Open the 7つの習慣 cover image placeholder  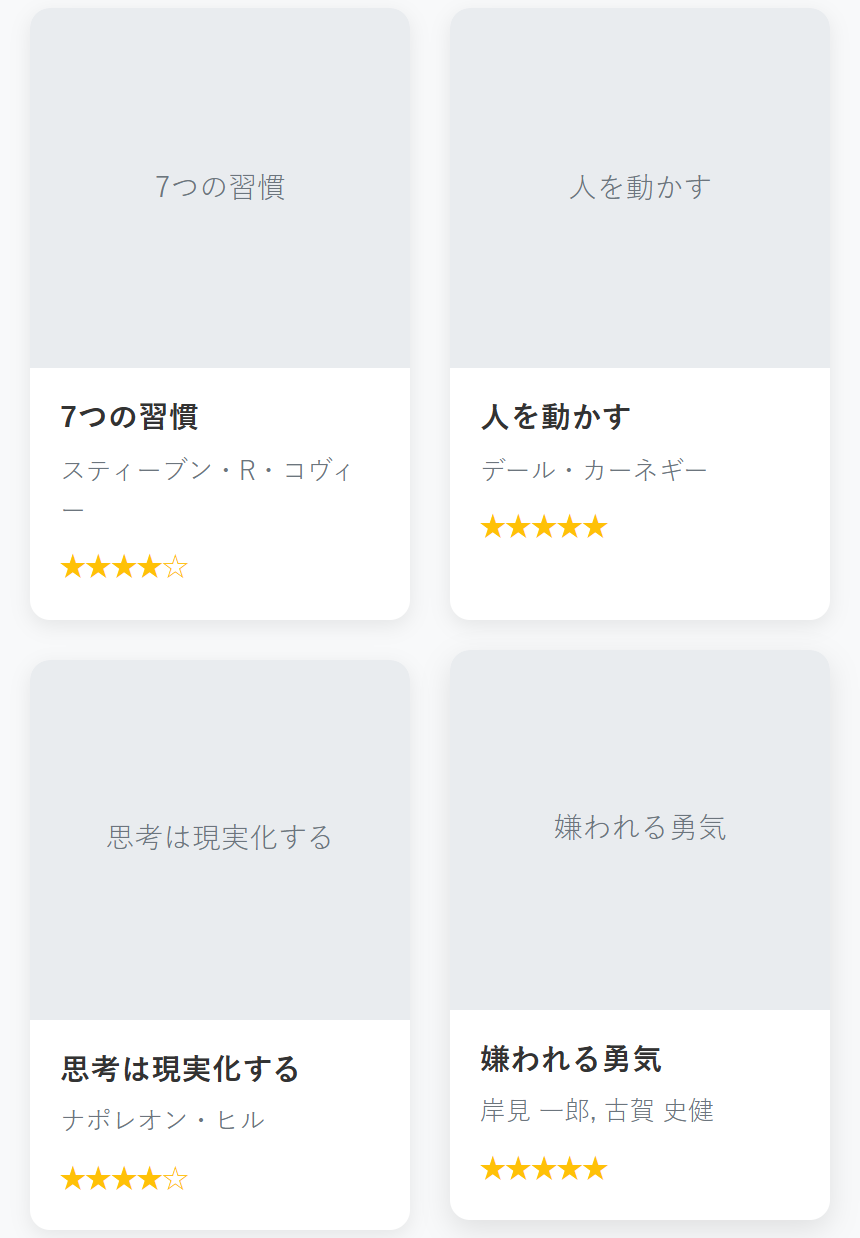click(220, 188)
